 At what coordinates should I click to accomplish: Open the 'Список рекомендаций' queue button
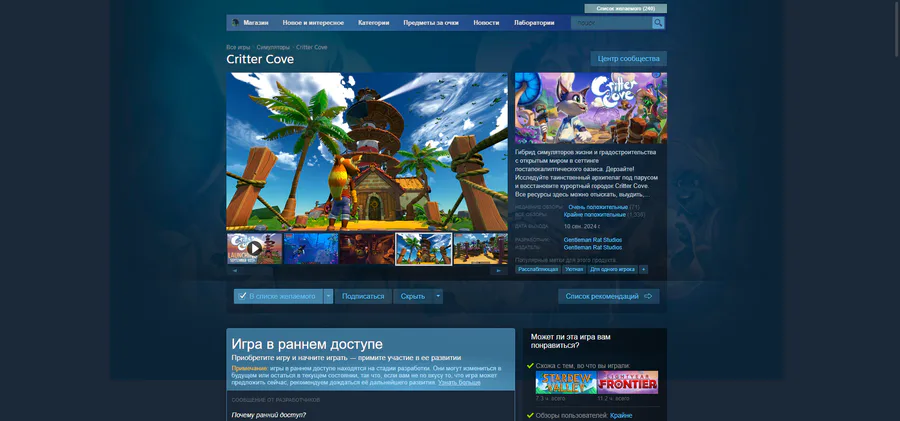[x=608, y=296]
